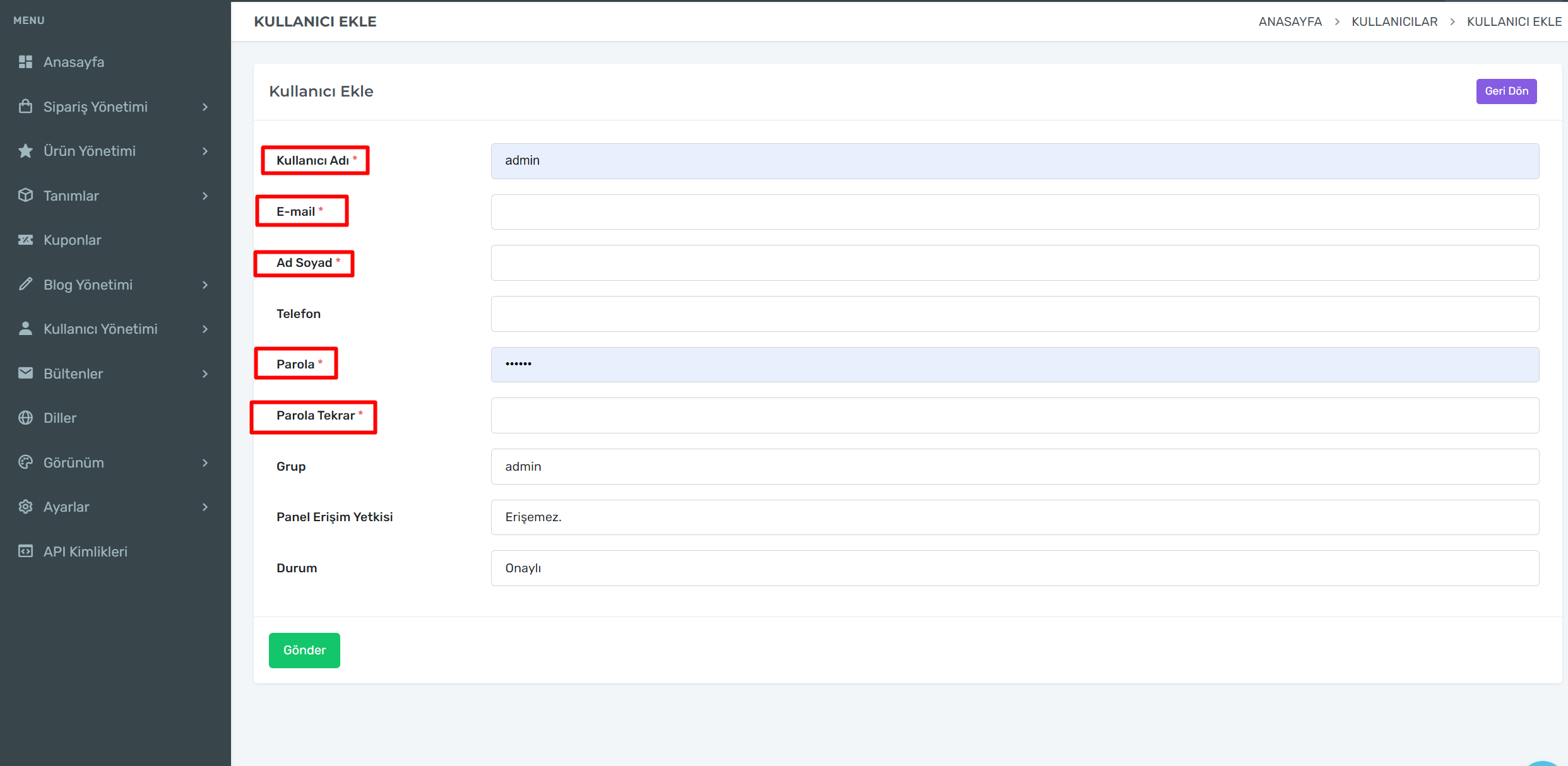Click the Sipariş Yönetimi shopping bag icon
Screen dimensions: 1568x766
25,107
